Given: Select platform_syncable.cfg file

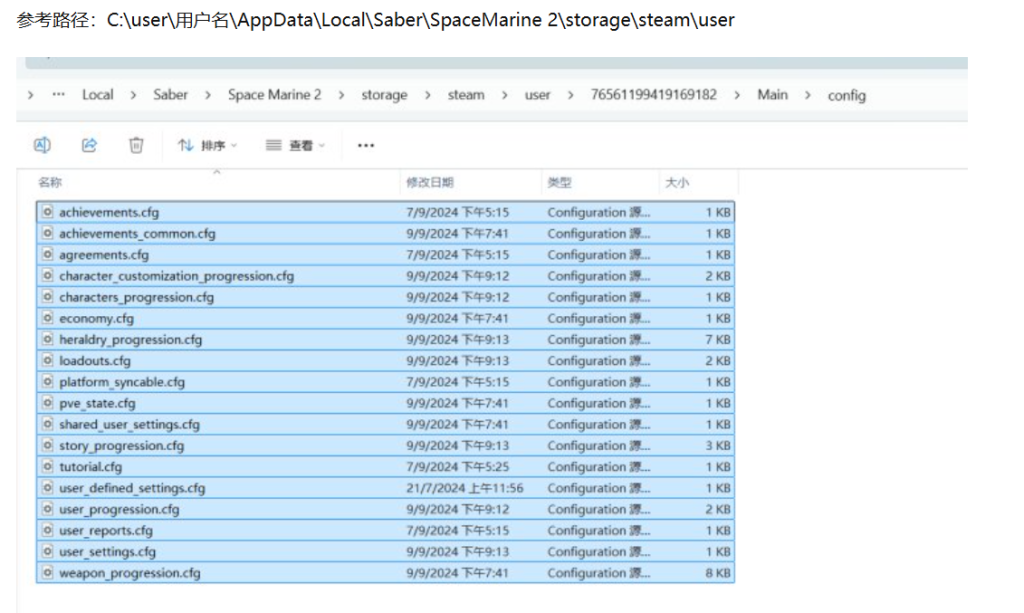Looking at the screenshot, I should point(385,382).
